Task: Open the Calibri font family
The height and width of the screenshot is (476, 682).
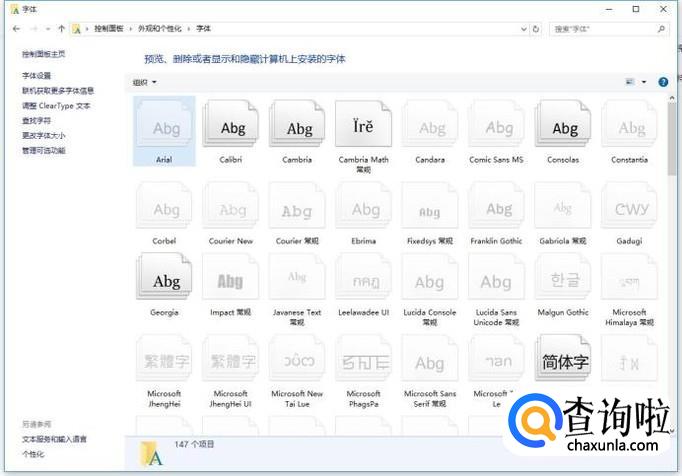Action: point(231,124)
